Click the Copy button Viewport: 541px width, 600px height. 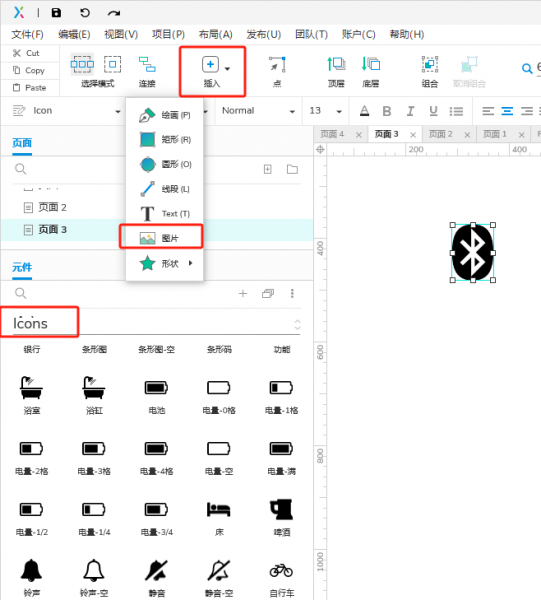point(30,70)
